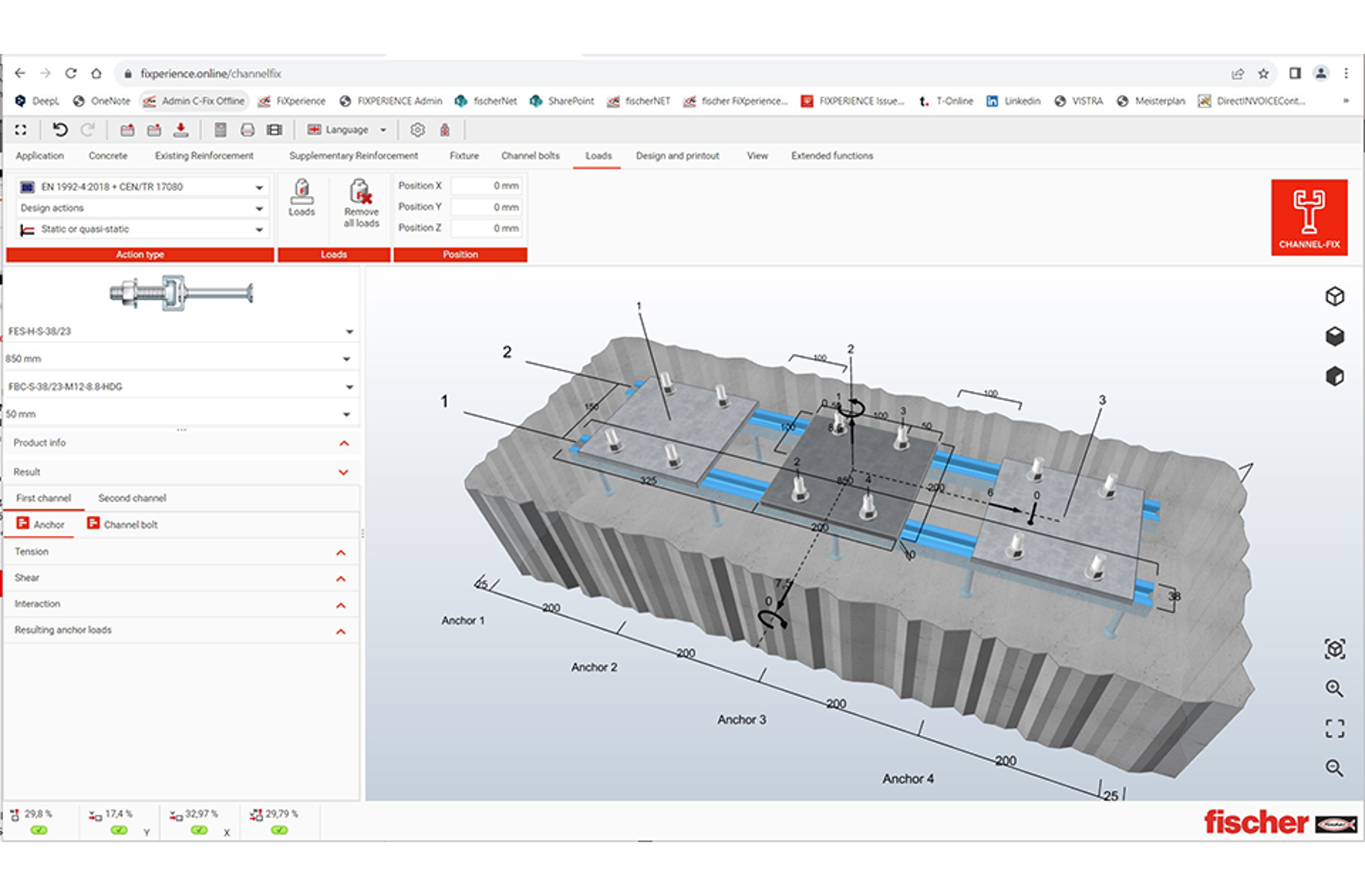This screenshot has width=1365, height=896.
Task: Click the undo arrow in toolbar
Action: (x=59, y=130)
